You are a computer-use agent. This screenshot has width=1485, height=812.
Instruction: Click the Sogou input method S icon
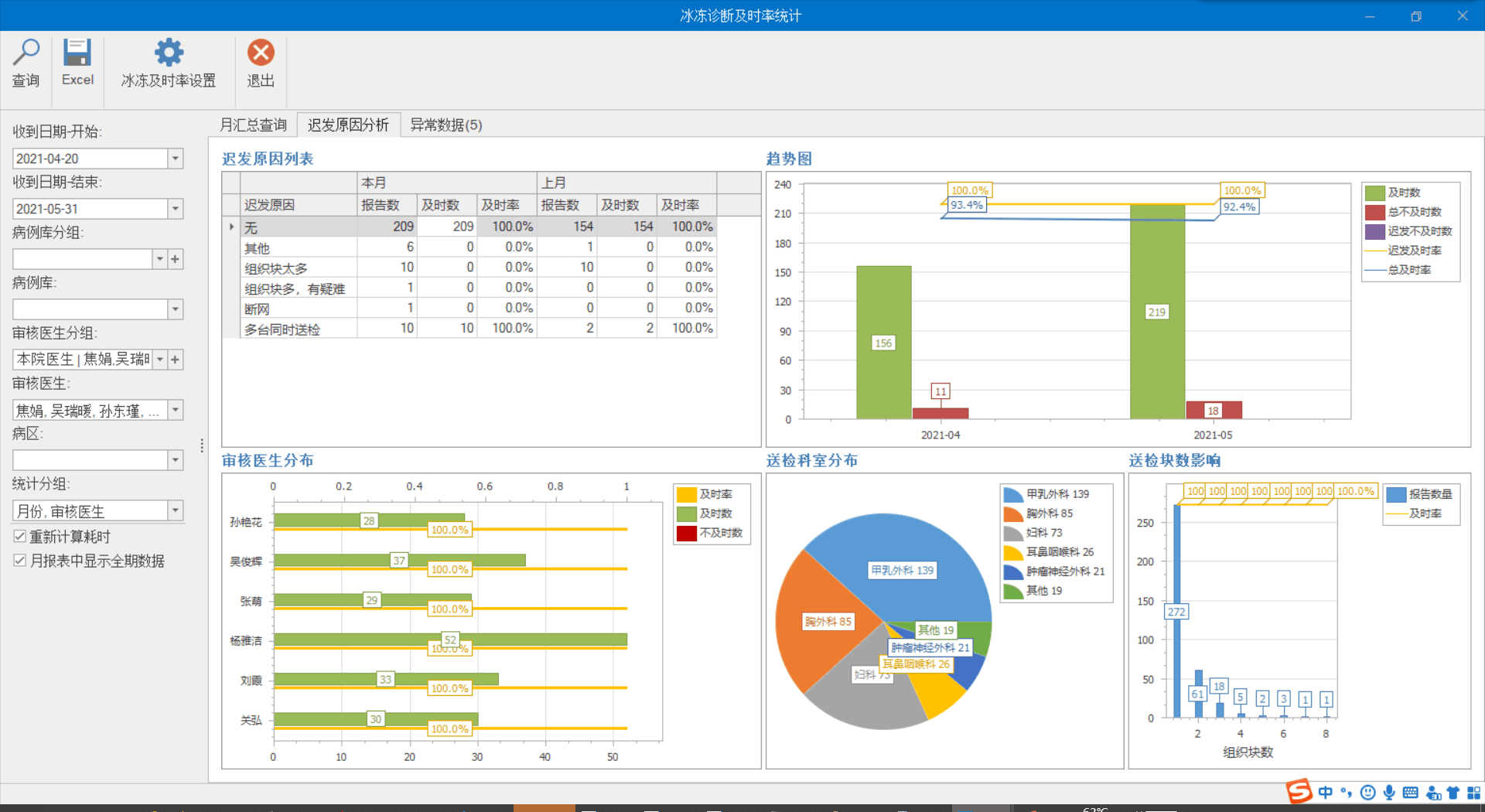1299,791
